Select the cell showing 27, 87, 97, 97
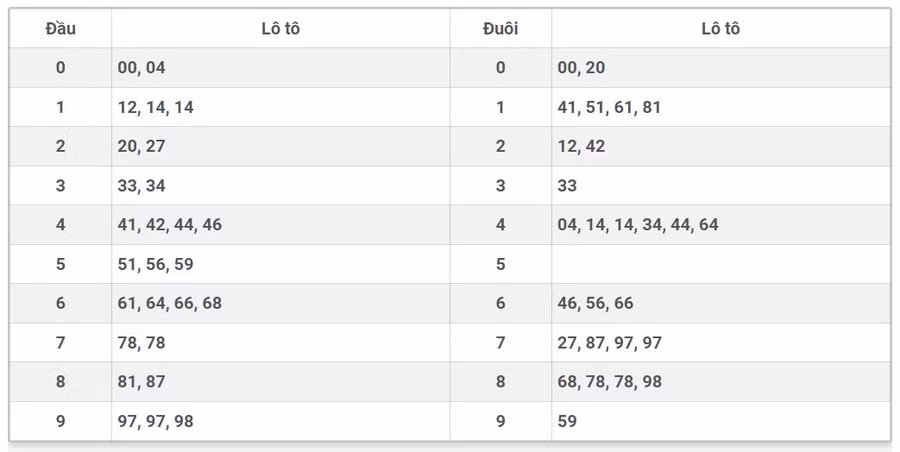Screen dimensions: 900x452 610,343
